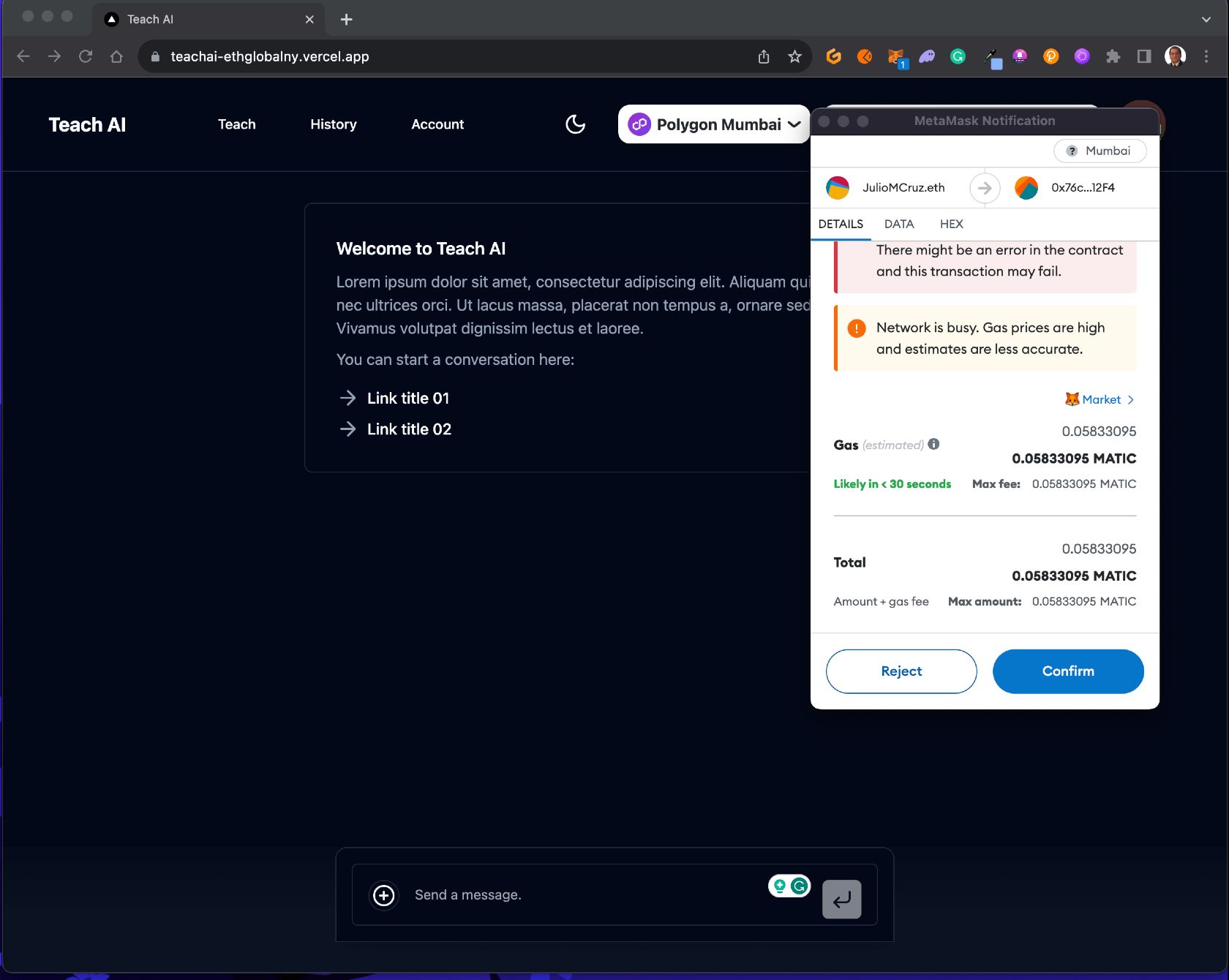Bookmark this page with the star
The height and width of the screenshot is (980, 1229).
click(x=795, y=56)
